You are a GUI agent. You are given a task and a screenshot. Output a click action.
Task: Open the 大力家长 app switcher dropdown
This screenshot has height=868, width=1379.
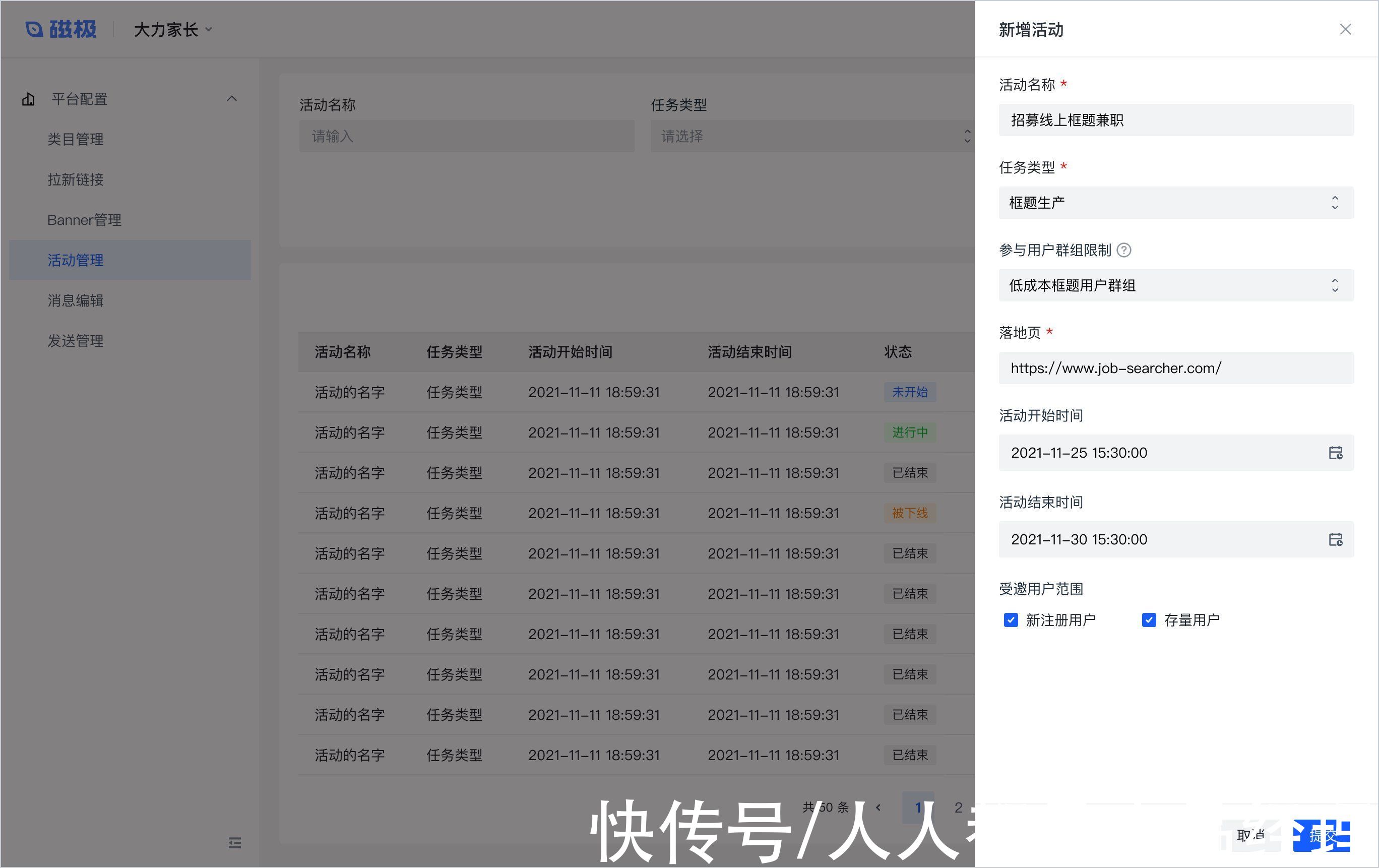point(172,30)
